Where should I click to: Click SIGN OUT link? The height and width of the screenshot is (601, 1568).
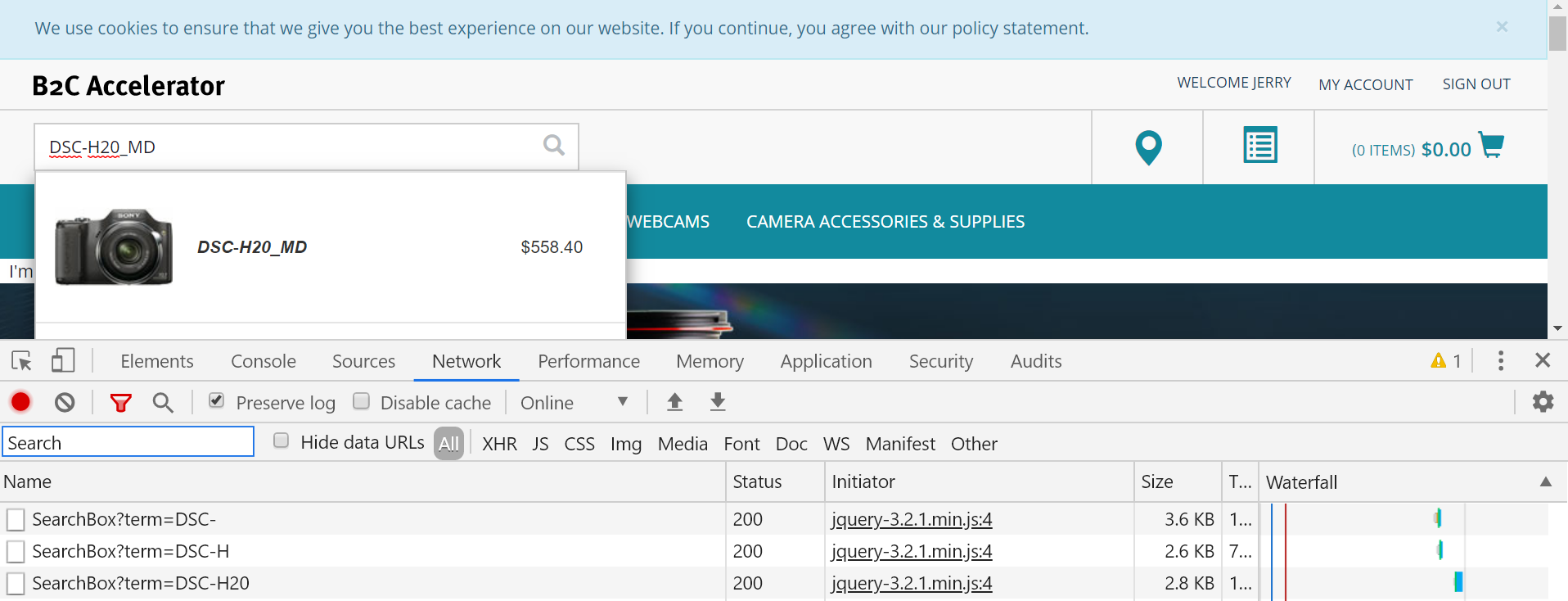pos(1476,84)
